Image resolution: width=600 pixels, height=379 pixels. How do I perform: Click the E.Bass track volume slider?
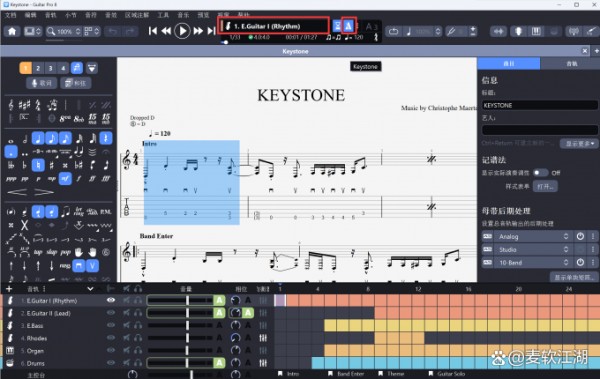180,325
